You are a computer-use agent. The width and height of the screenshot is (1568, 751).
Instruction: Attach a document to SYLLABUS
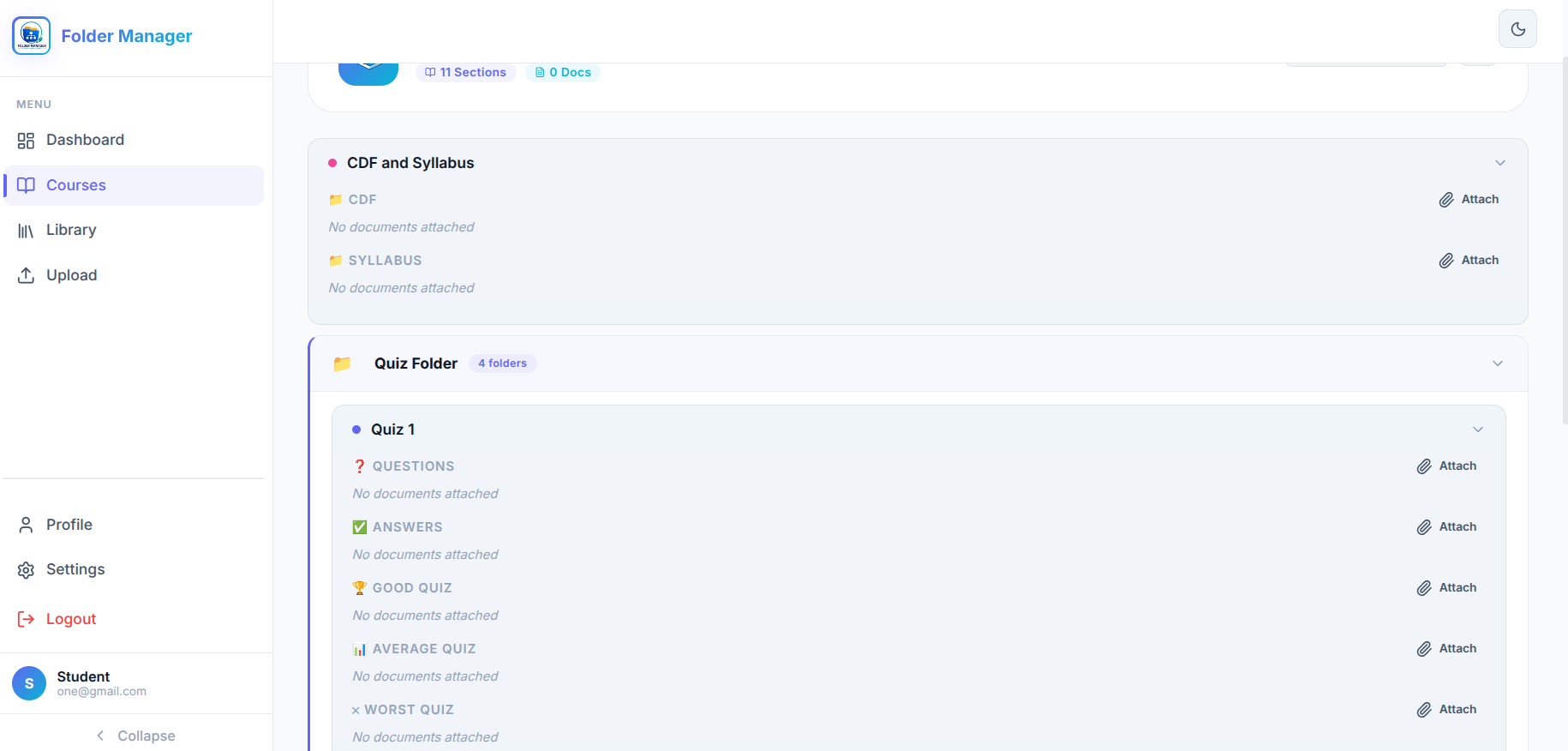pos(1469,261)
